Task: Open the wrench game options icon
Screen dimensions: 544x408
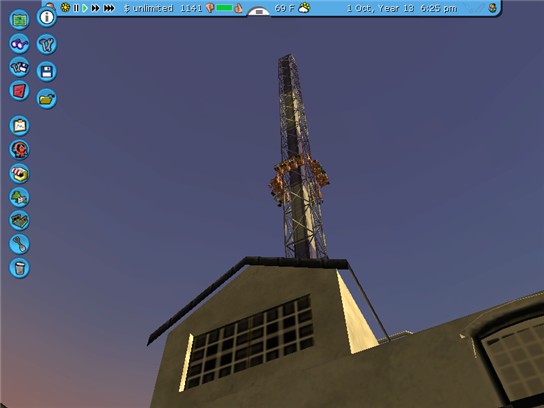Action: pyautogui.click(x=46, y=44)
